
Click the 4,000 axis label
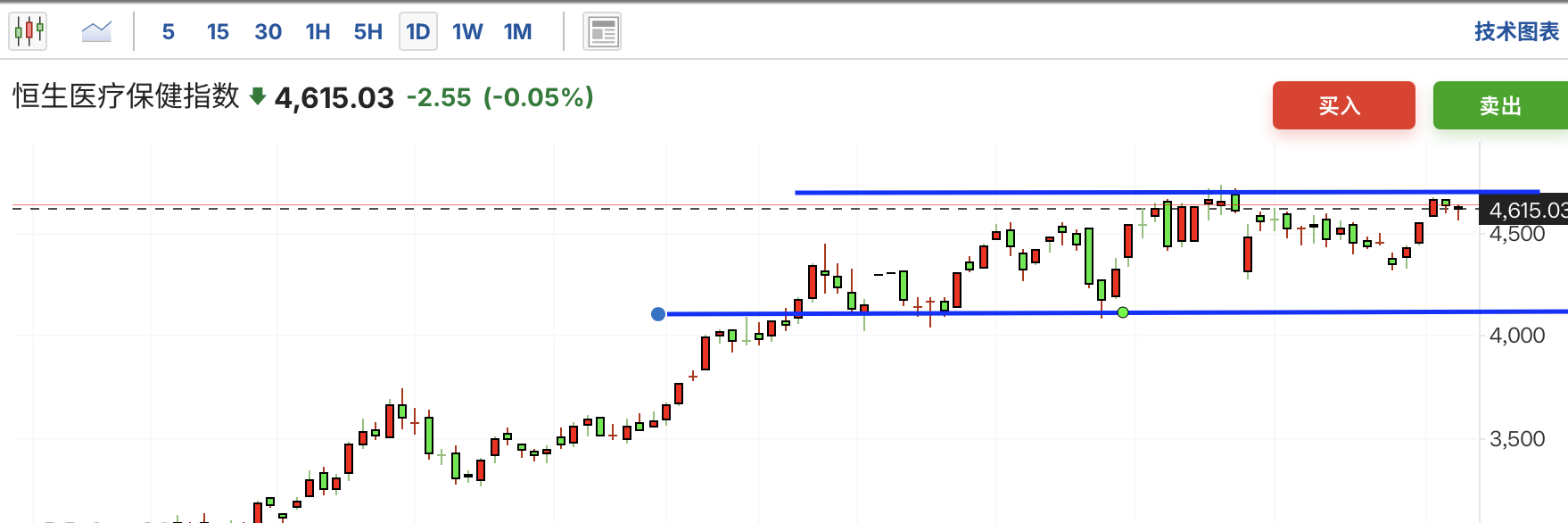[x=1517, y=336]
